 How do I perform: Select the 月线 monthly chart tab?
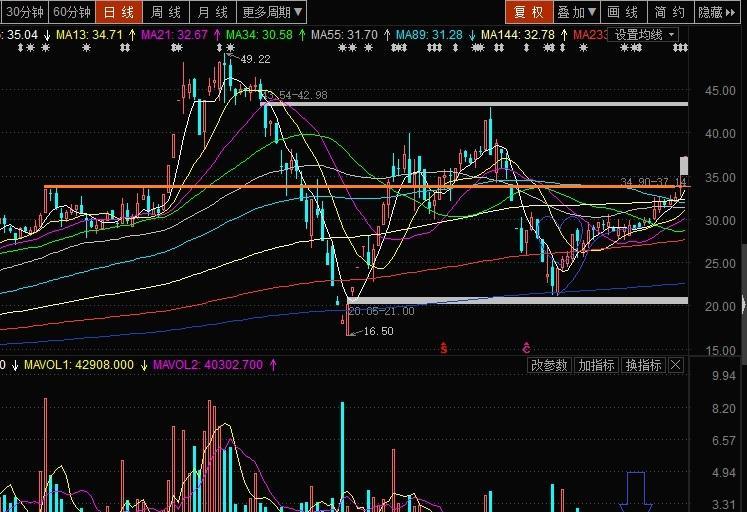point(212,12)
